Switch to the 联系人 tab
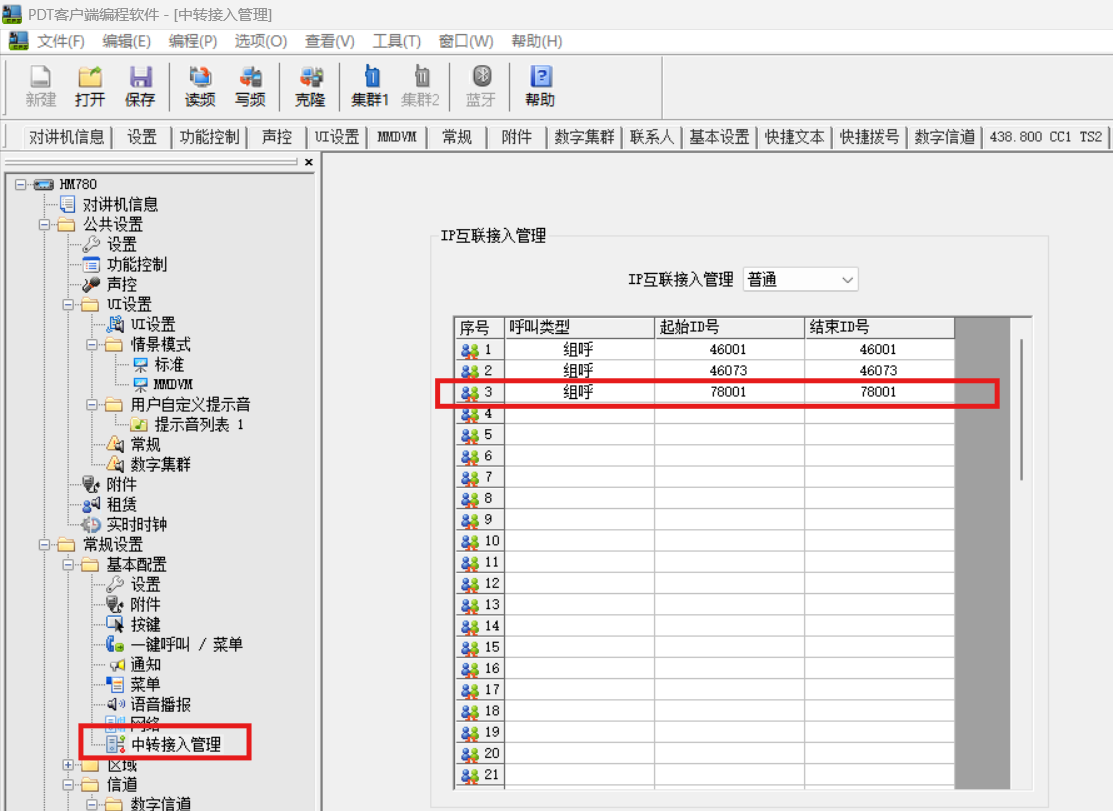This screenshot has width=1113, height=811. (652, 137)
